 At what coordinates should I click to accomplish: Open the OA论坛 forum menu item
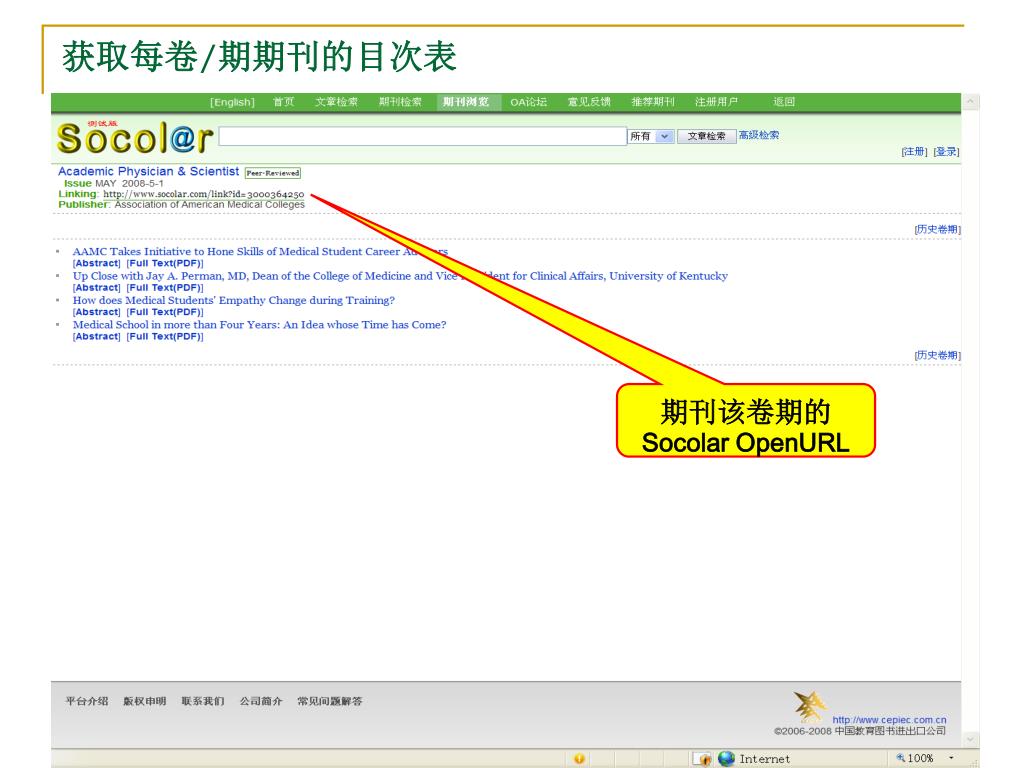tap(528, 102)
